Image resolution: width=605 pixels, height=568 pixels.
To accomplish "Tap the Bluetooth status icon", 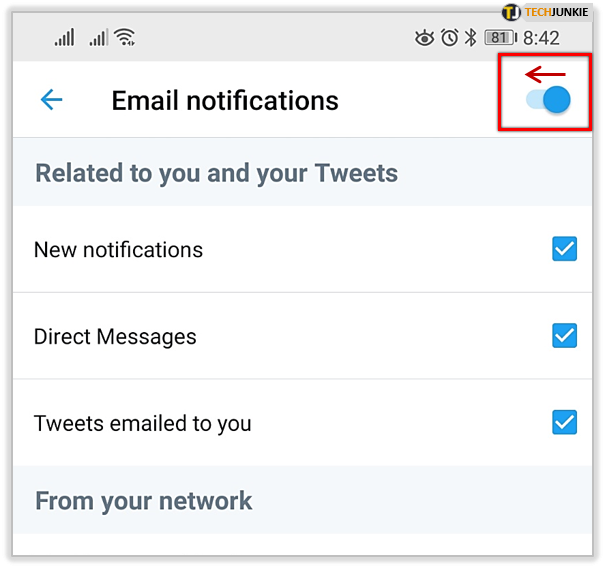I will coord(470,37).
